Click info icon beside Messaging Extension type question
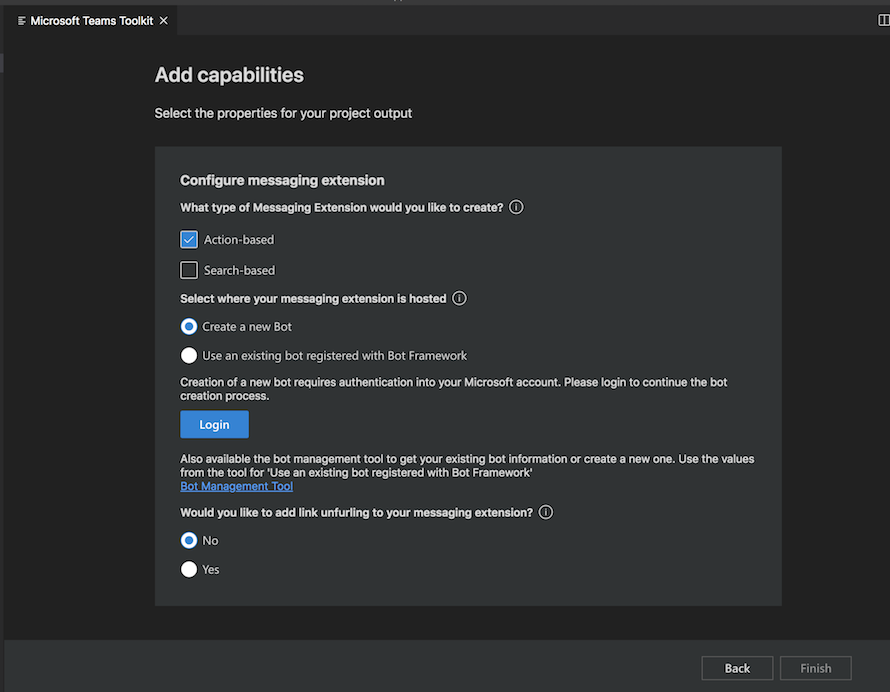This screenshot has height=692, width=890. pos(516,207)
